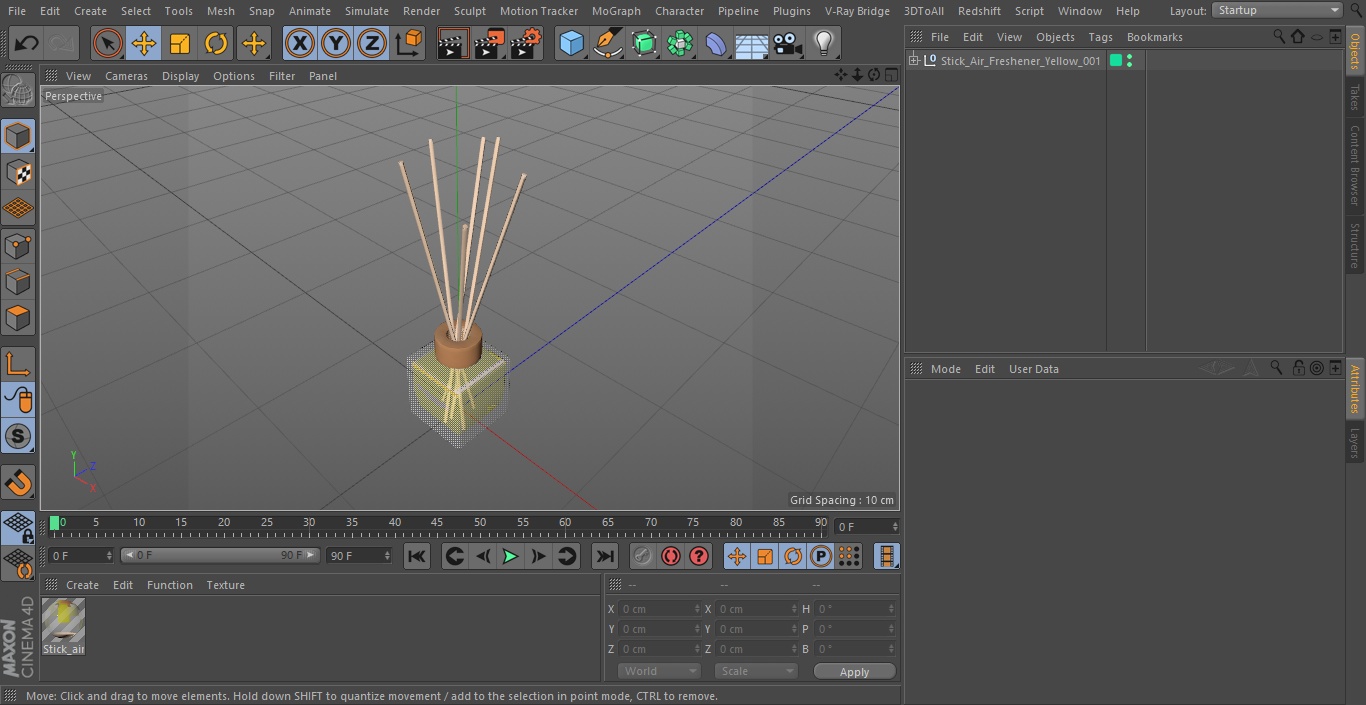Add a Floor environment object
The image size is (1366, 705).
pos(752,43)
